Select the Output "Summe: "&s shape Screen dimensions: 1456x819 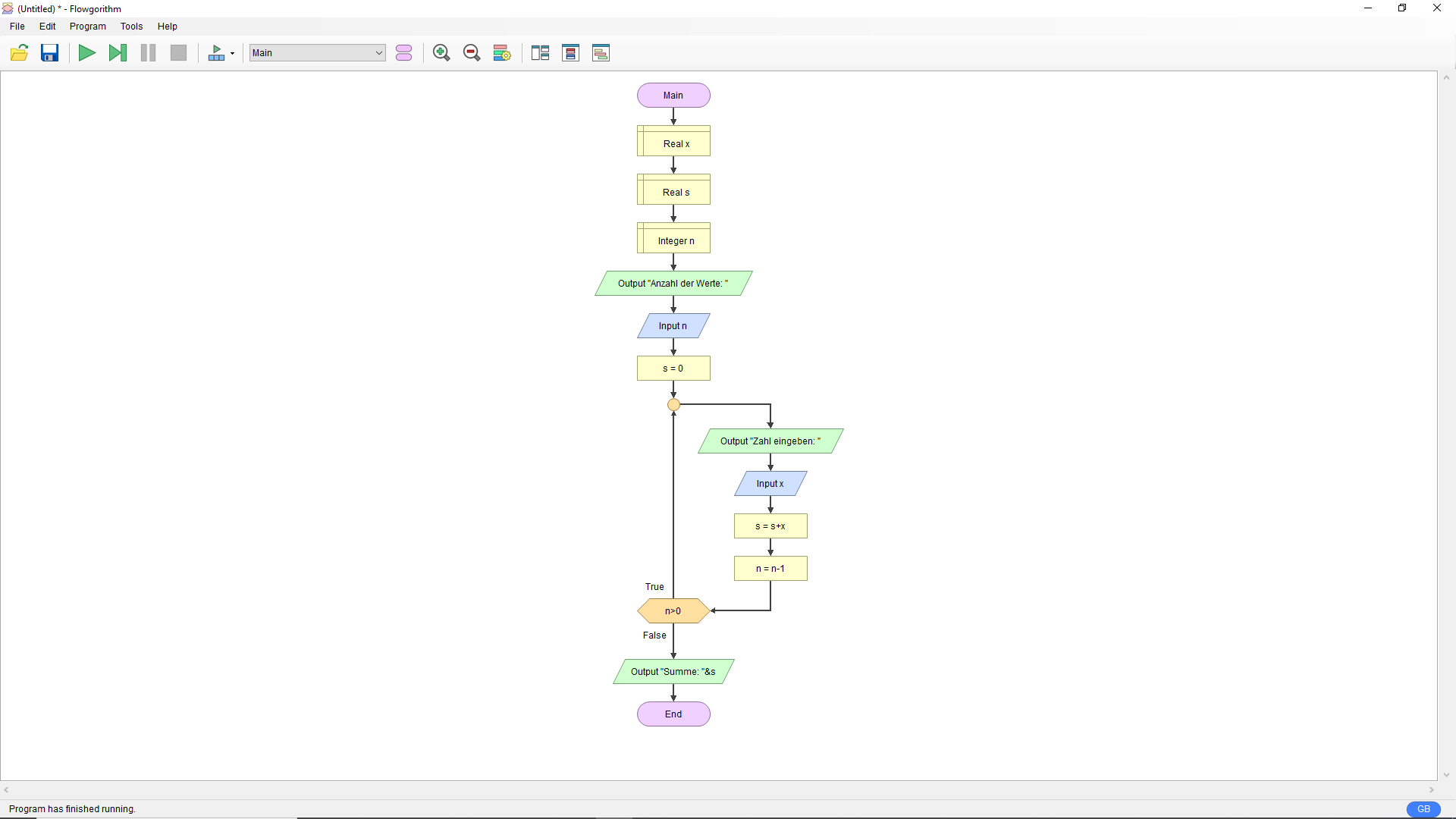673,672
